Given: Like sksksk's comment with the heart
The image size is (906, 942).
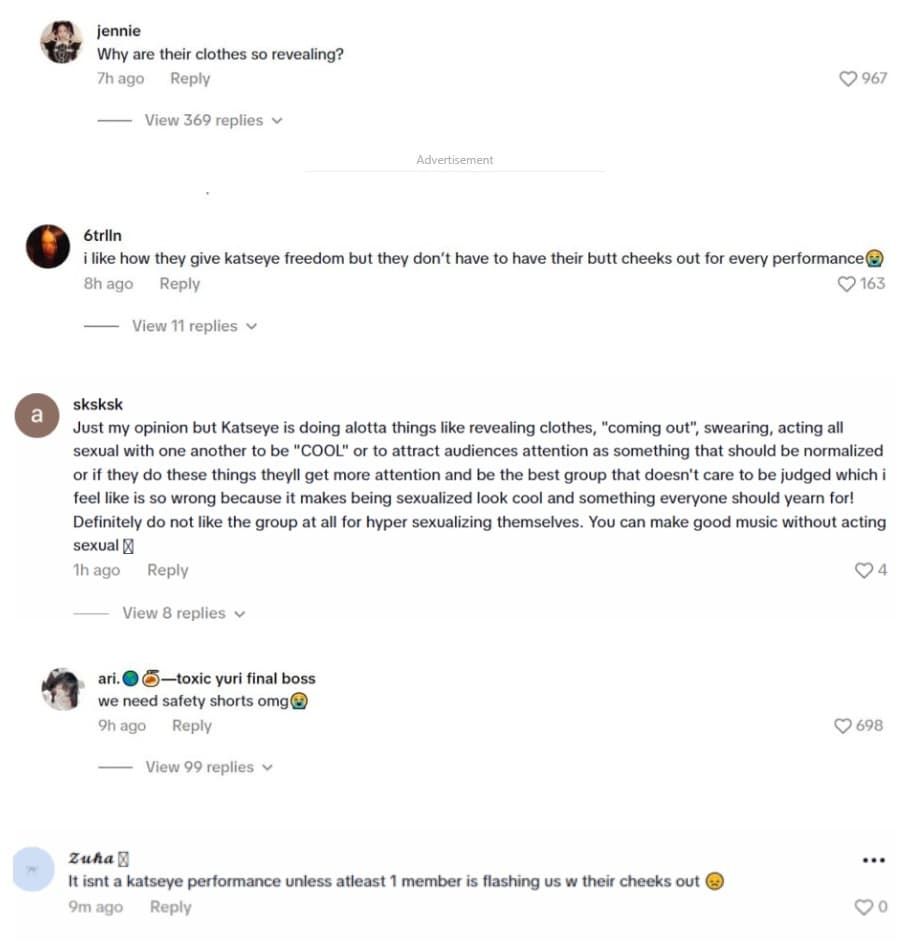Looking at the screenshot, I should pyautogui.click(x=864, y=570).
